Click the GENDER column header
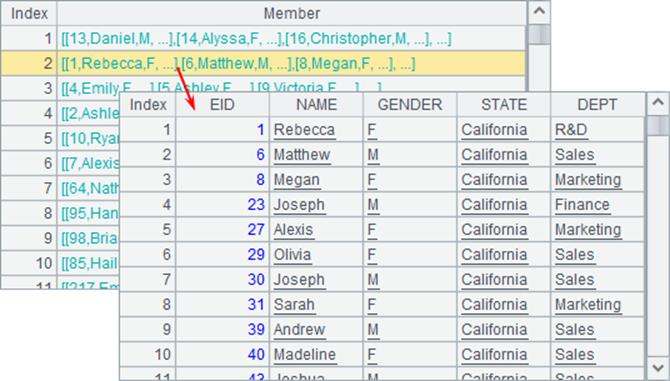The image size is (670, 381). 410,105
